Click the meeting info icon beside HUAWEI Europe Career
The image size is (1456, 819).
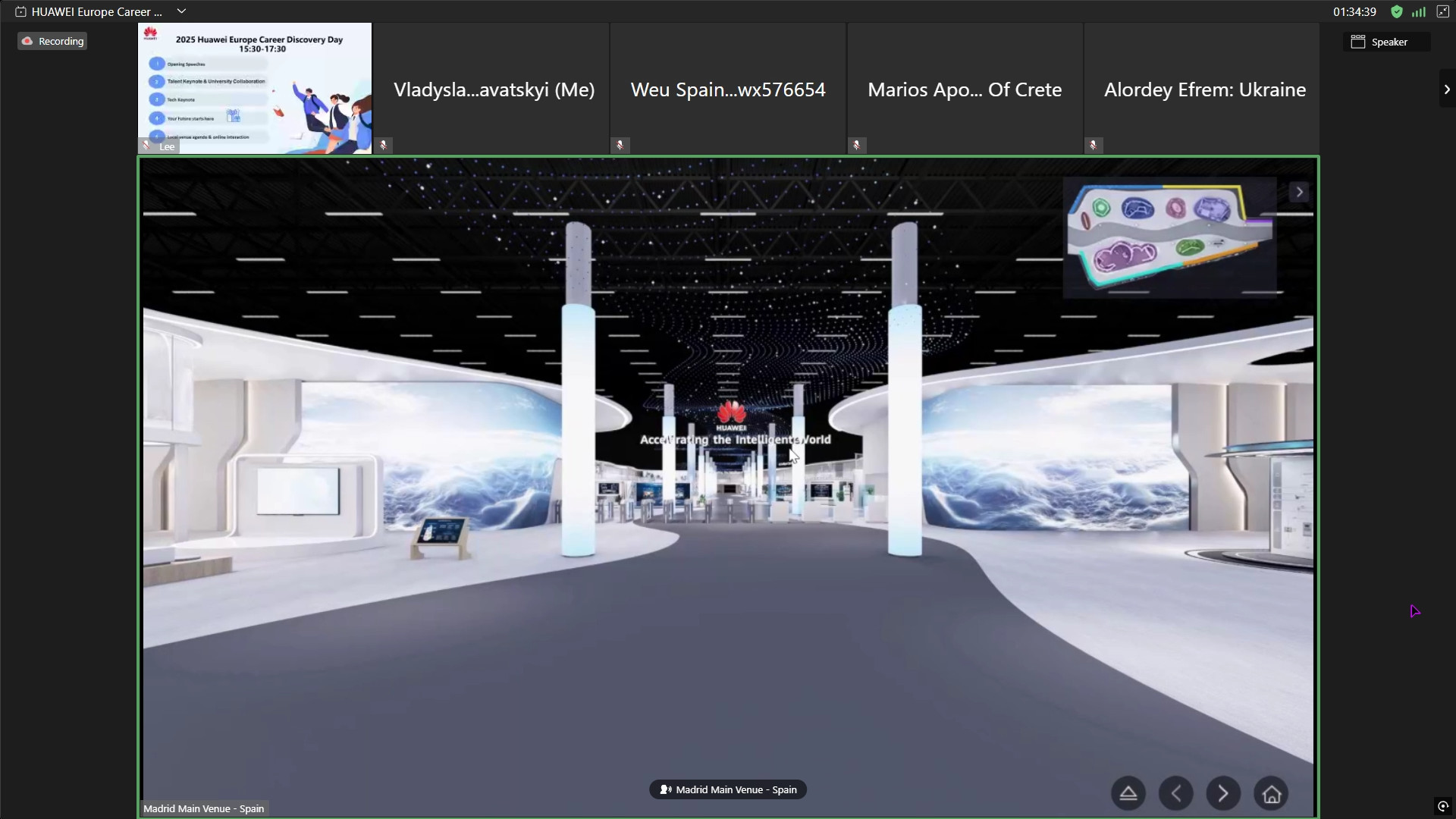(20, 11)
